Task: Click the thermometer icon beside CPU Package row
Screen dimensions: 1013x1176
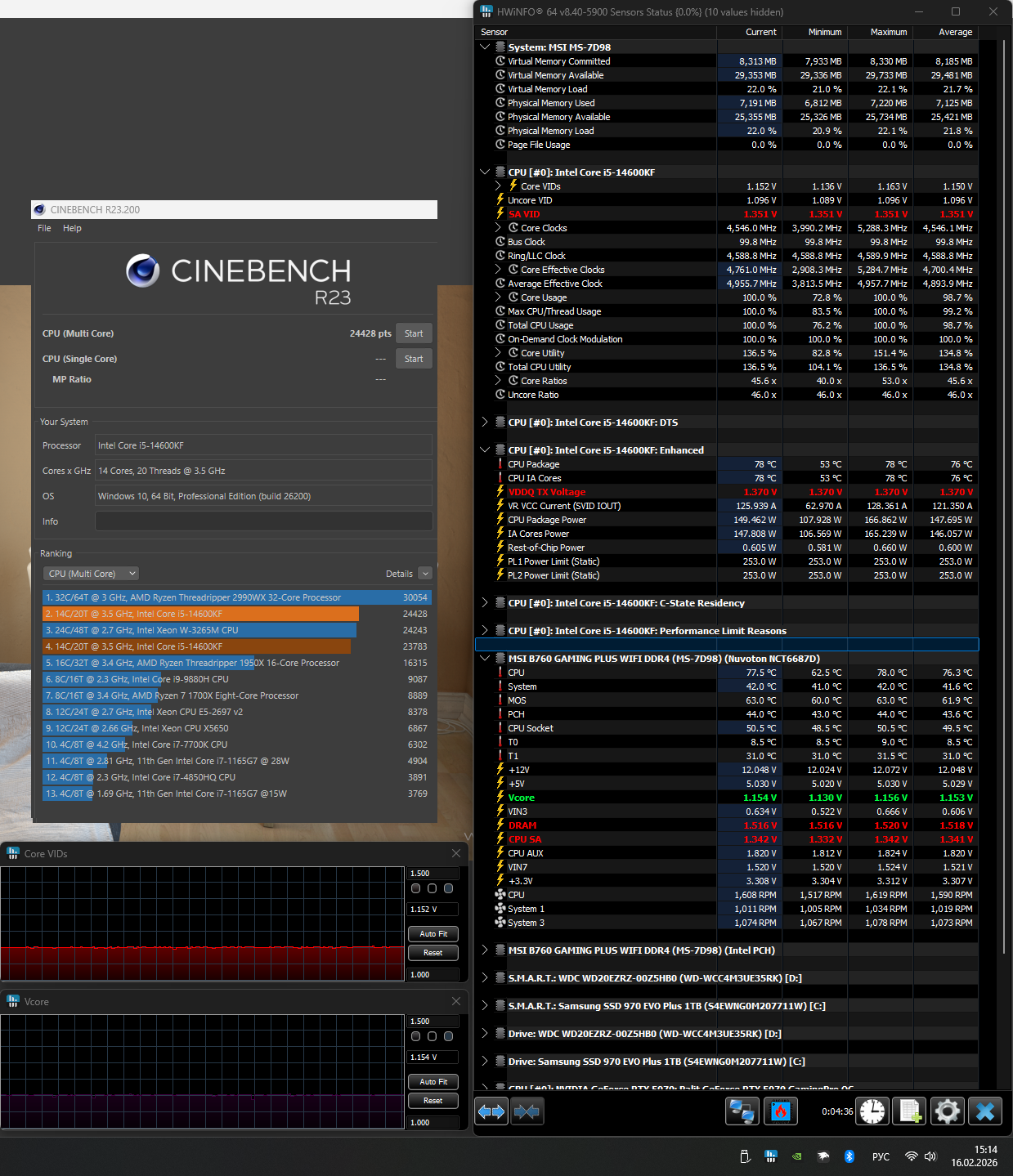Action: (500, 464)
